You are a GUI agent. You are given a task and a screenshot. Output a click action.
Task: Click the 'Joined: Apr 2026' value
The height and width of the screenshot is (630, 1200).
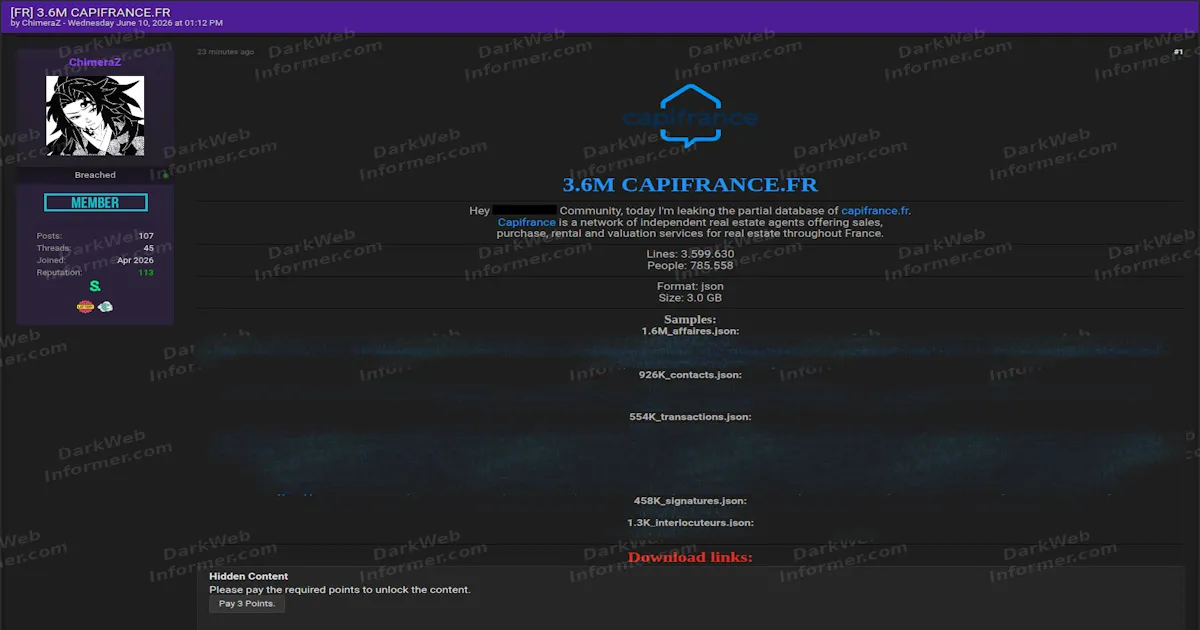[135, 260]
